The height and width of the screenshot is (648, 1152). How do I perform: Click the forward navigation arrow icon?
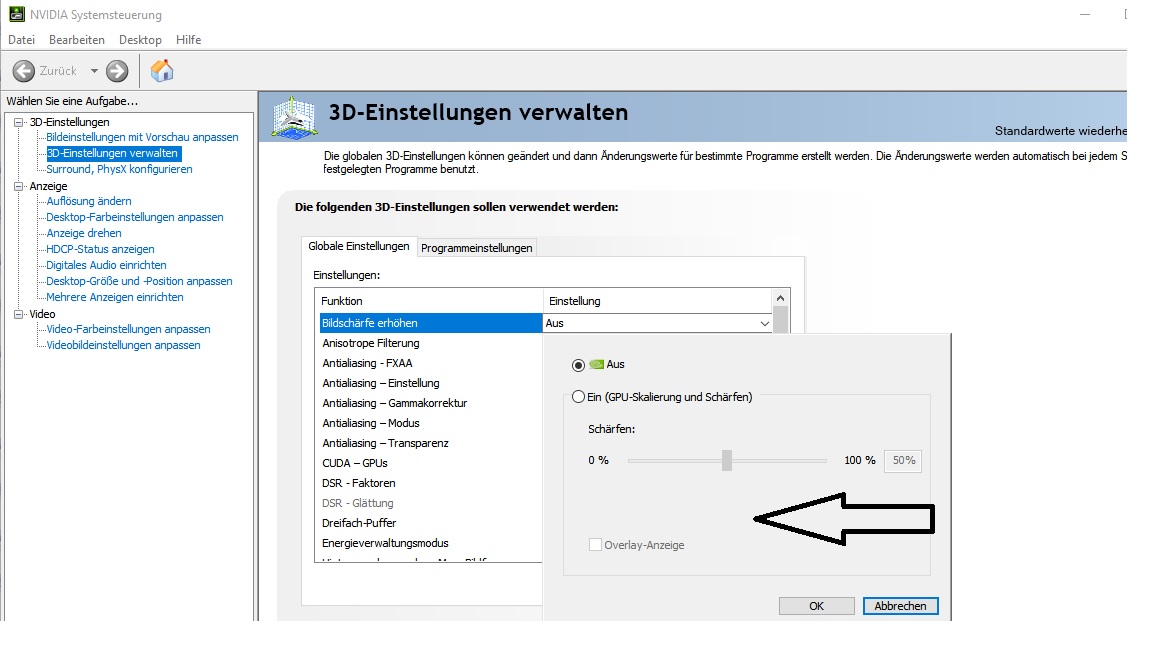[x=117, y=71]
